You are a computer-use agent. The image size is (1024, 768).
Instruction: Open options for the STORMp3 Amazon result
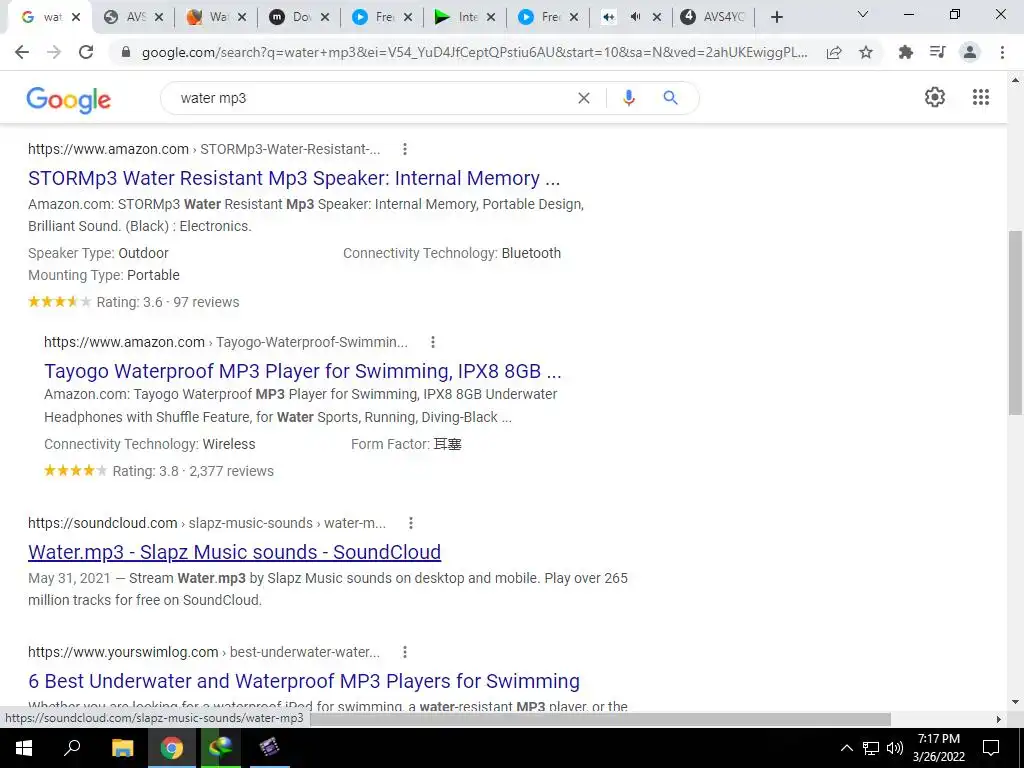tap(405, 149)
